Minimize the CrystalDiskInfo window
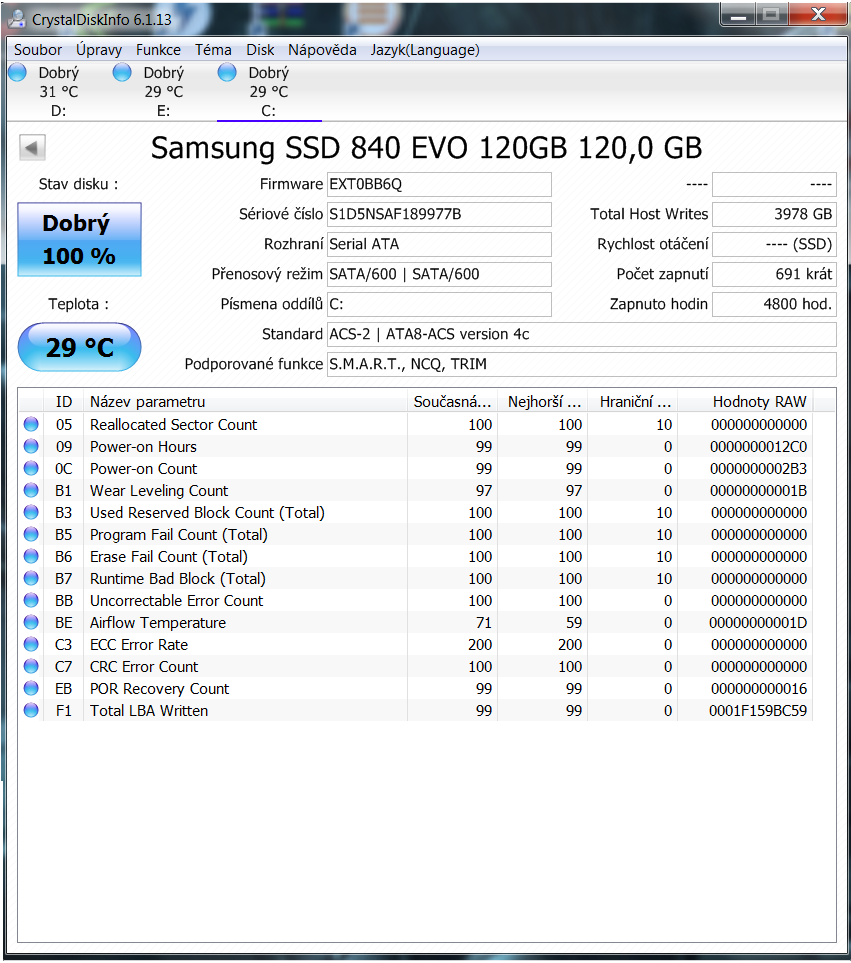The width and height of the screenshot is (851, 963). [x=738, y=15]
